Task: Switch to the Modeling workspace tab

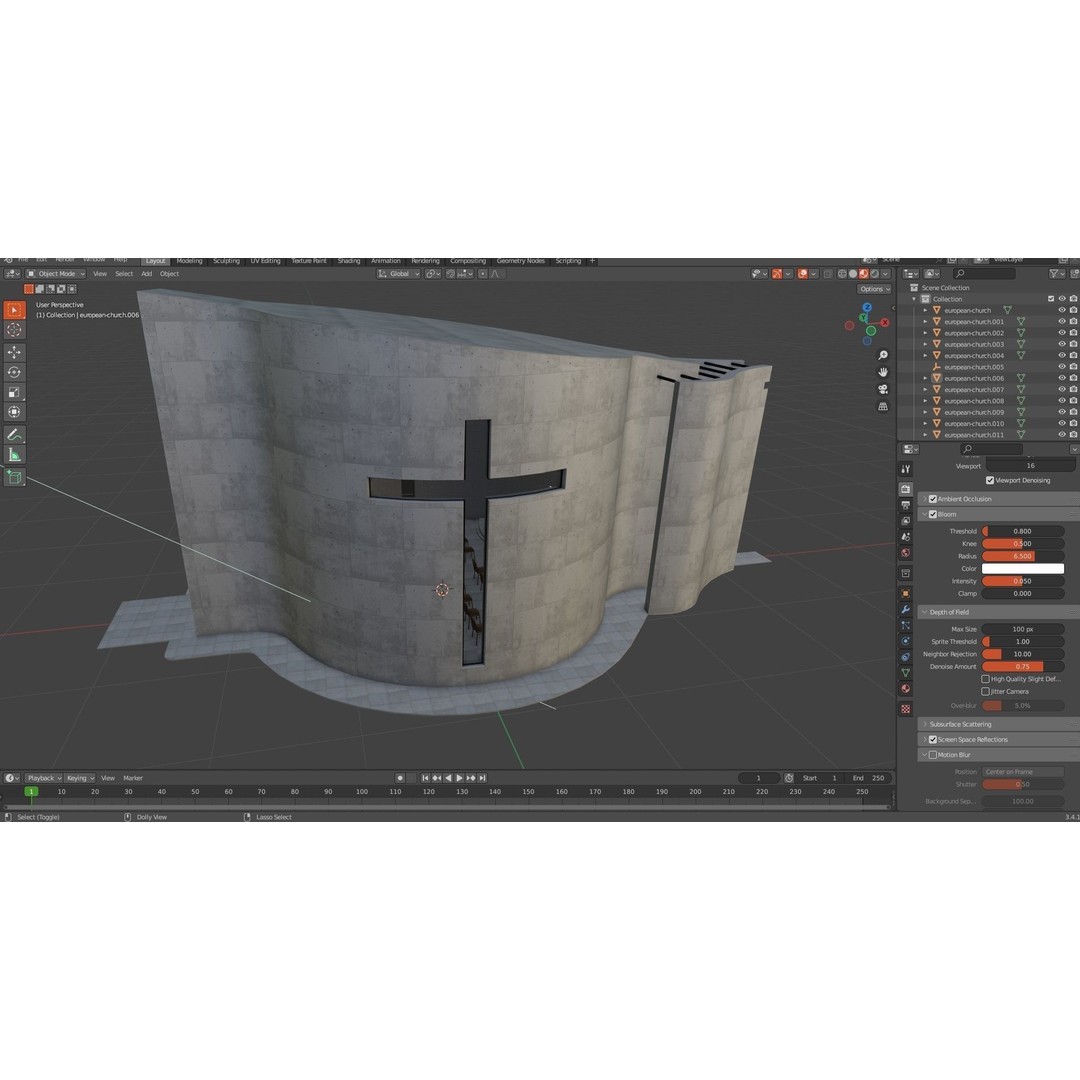Action: point(189,261)
